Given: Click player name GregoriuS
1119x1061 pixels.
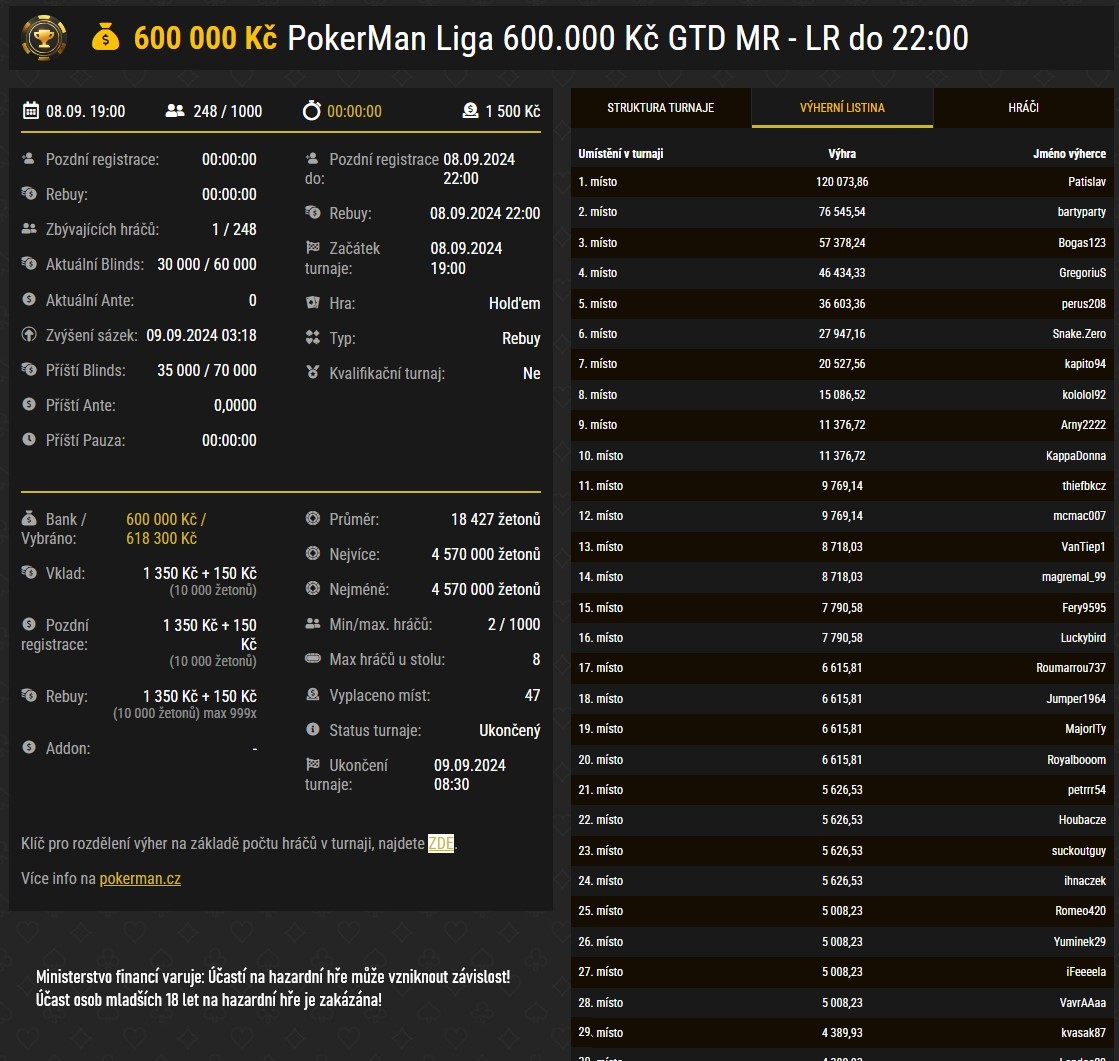Looking at the screenshot, I should coord(1083,273).
